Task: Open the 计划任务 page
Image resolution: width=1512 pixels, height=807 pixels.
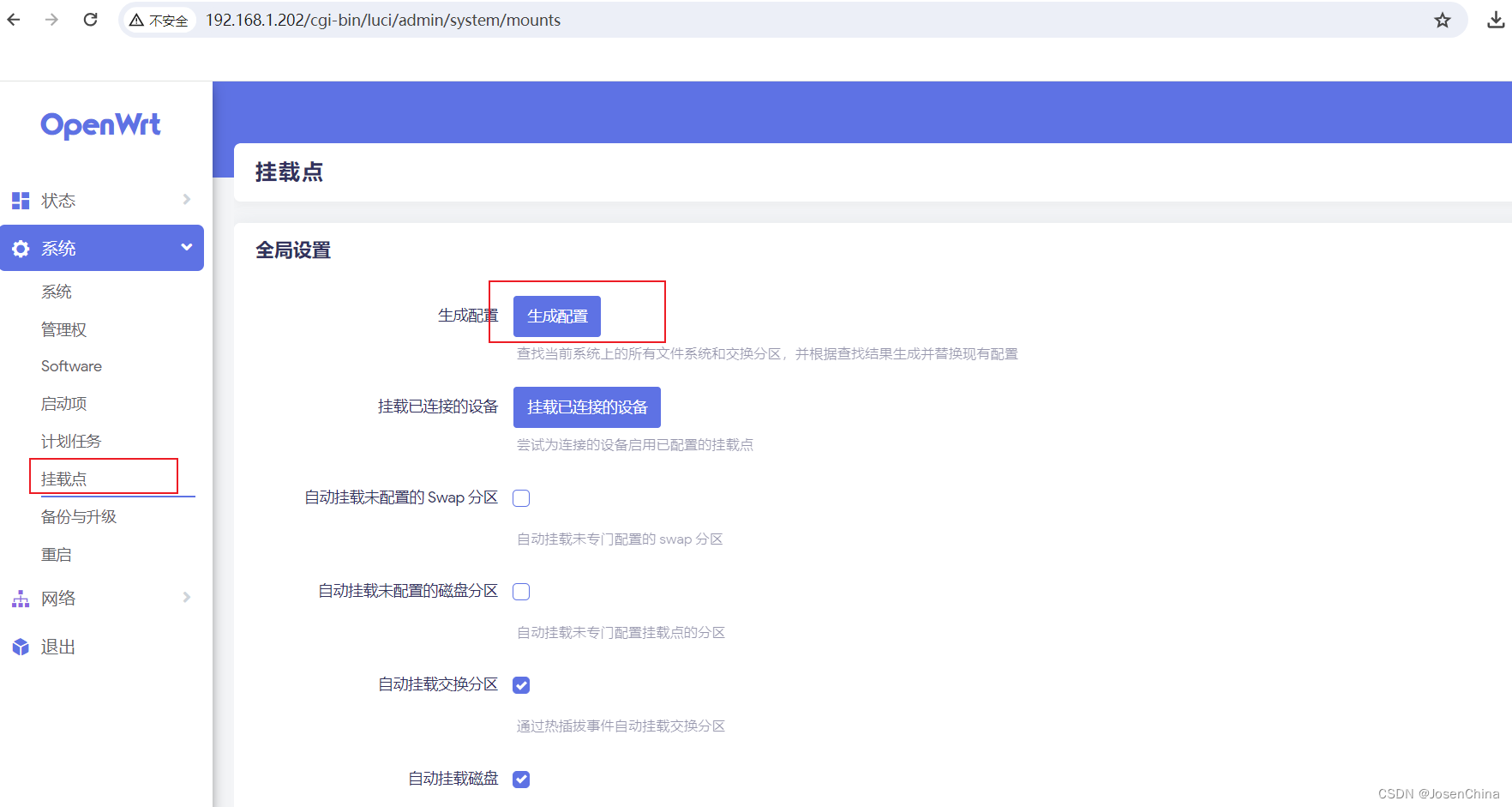Action: click(71, 442)
